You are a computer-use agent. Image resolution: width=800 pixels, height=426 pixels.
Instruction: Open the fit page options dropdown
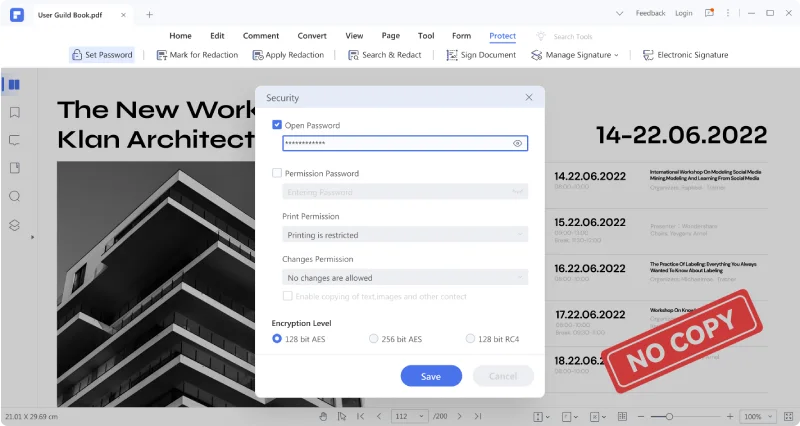click(598, 417)
